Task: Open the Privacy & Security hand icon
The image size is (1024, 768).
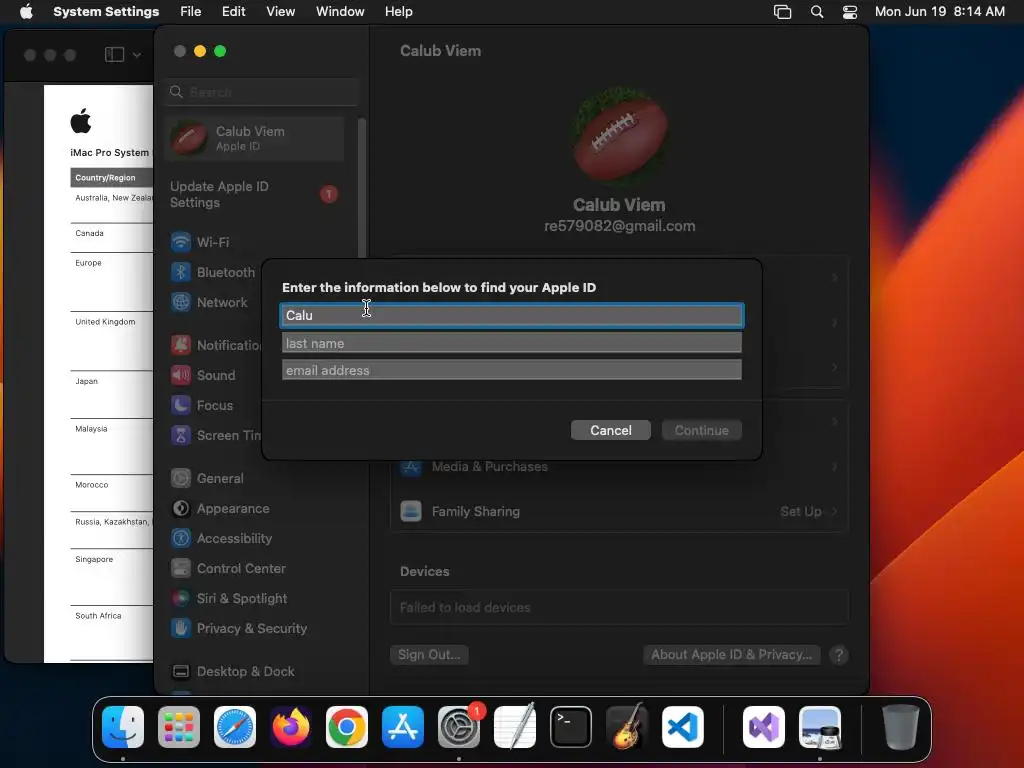Action: 181,628
